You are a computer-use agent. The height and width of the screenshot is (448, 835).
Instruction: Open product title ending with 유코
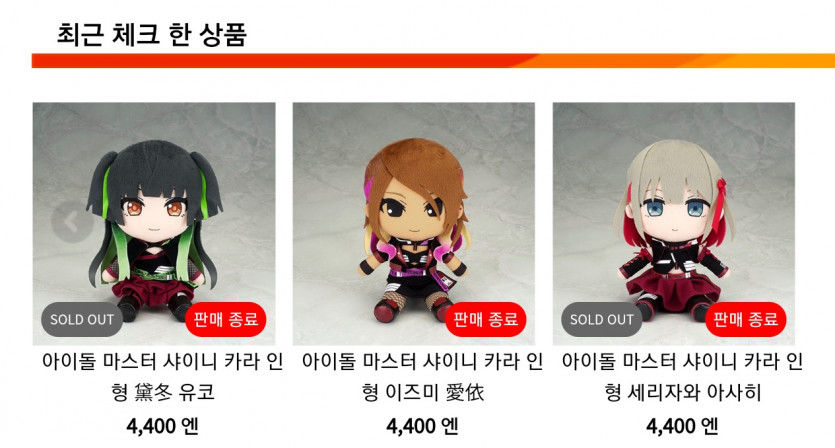point(162,377)
